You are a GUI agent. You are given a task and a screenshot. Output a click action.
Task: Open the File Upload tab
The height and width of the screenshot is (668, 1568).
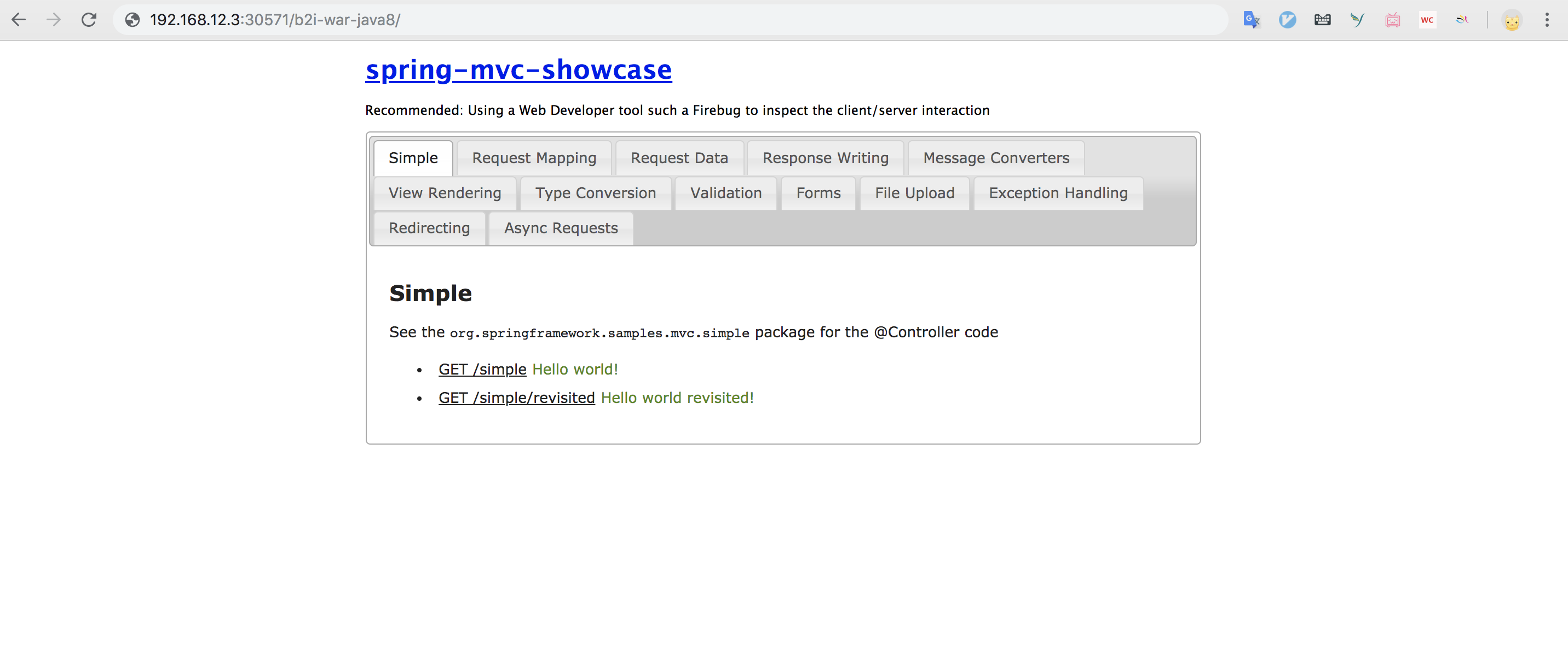pyautogui.click(x=914, y=194)
